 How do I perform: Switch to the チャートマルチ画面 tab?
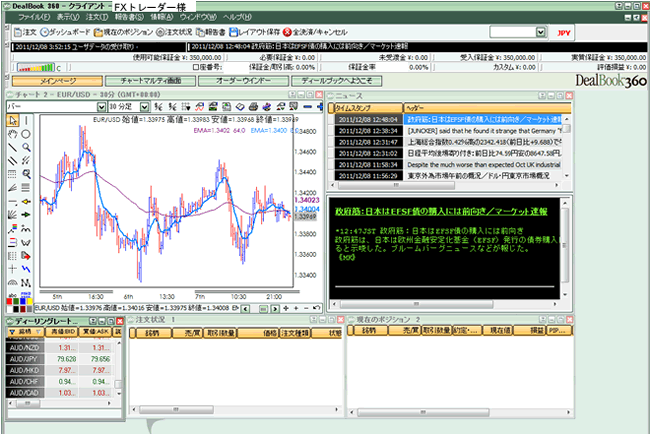click(x=150, y=81)
